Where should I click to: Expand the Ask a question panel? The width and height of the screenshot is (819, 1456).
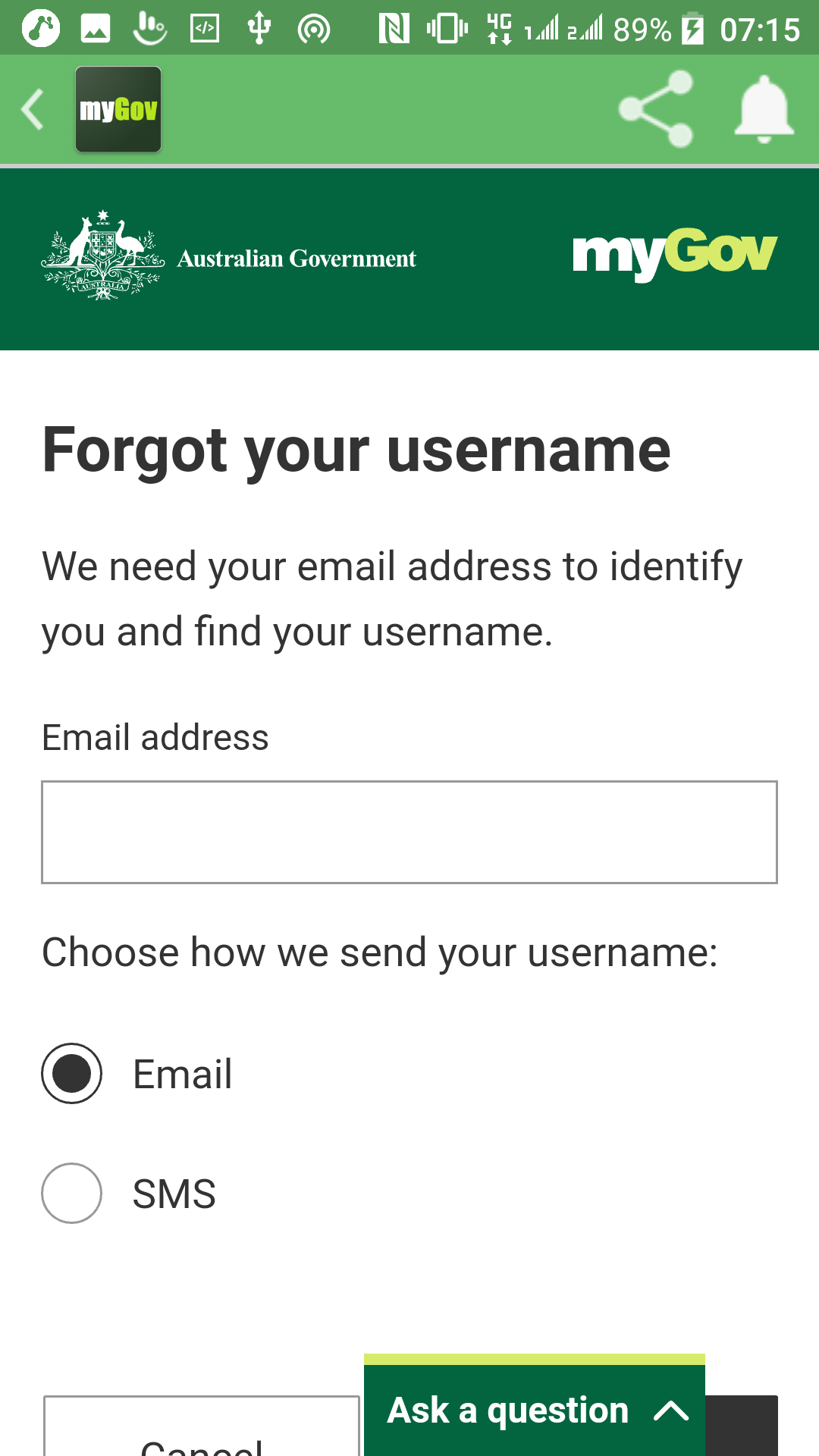508,1410
